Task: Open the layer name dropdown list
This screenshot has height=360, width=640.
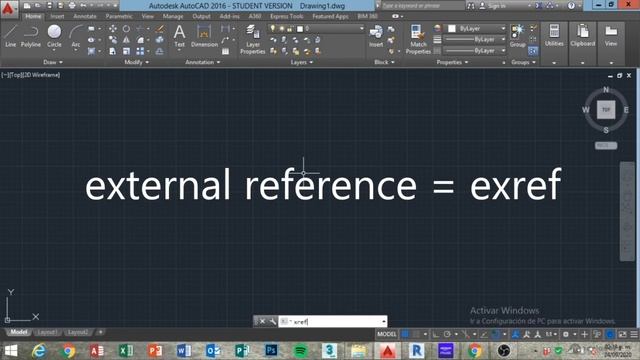Action: tap(362, 29)
